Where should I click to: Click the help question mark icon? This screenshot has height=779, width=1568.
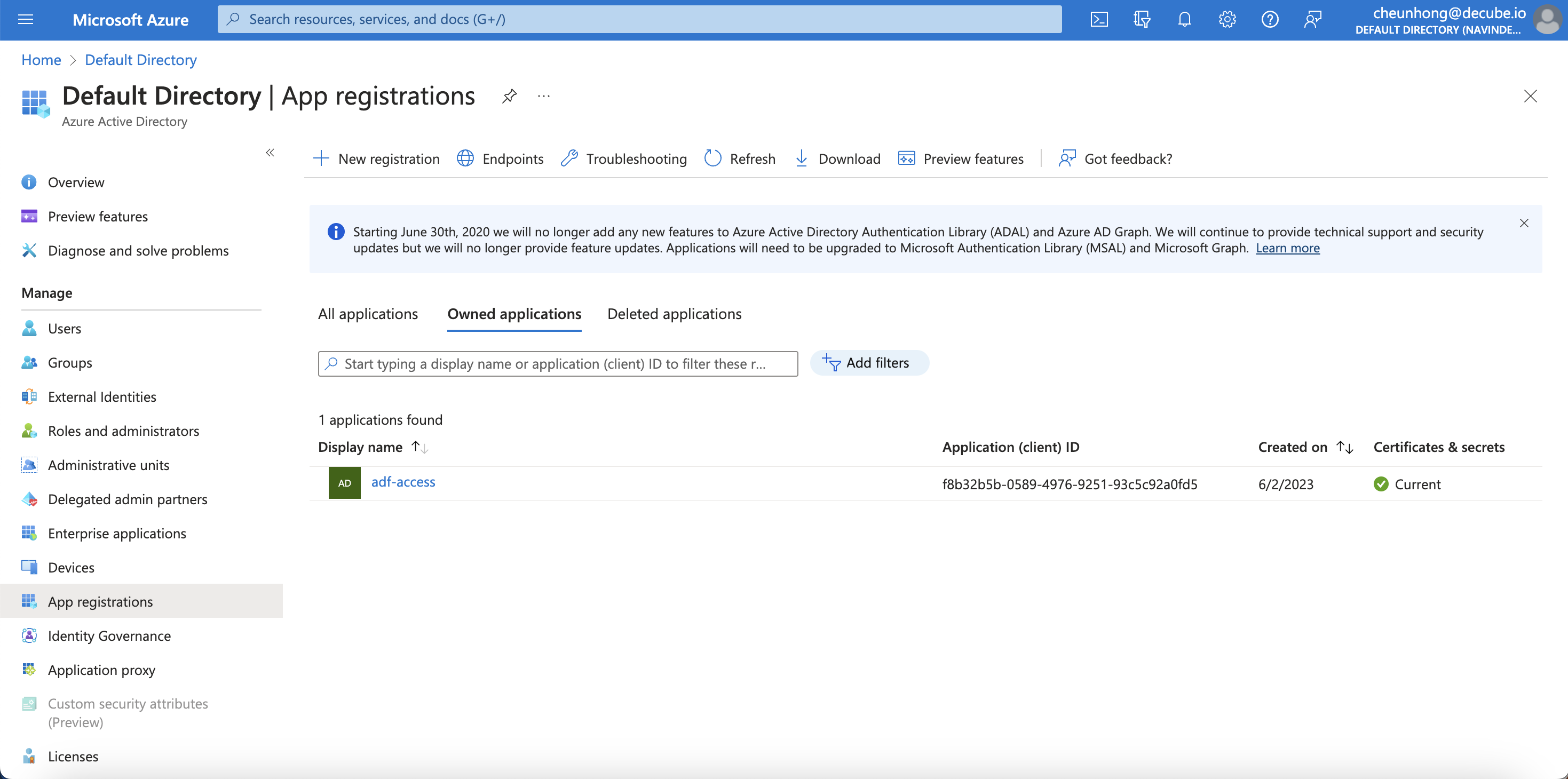1269,19
